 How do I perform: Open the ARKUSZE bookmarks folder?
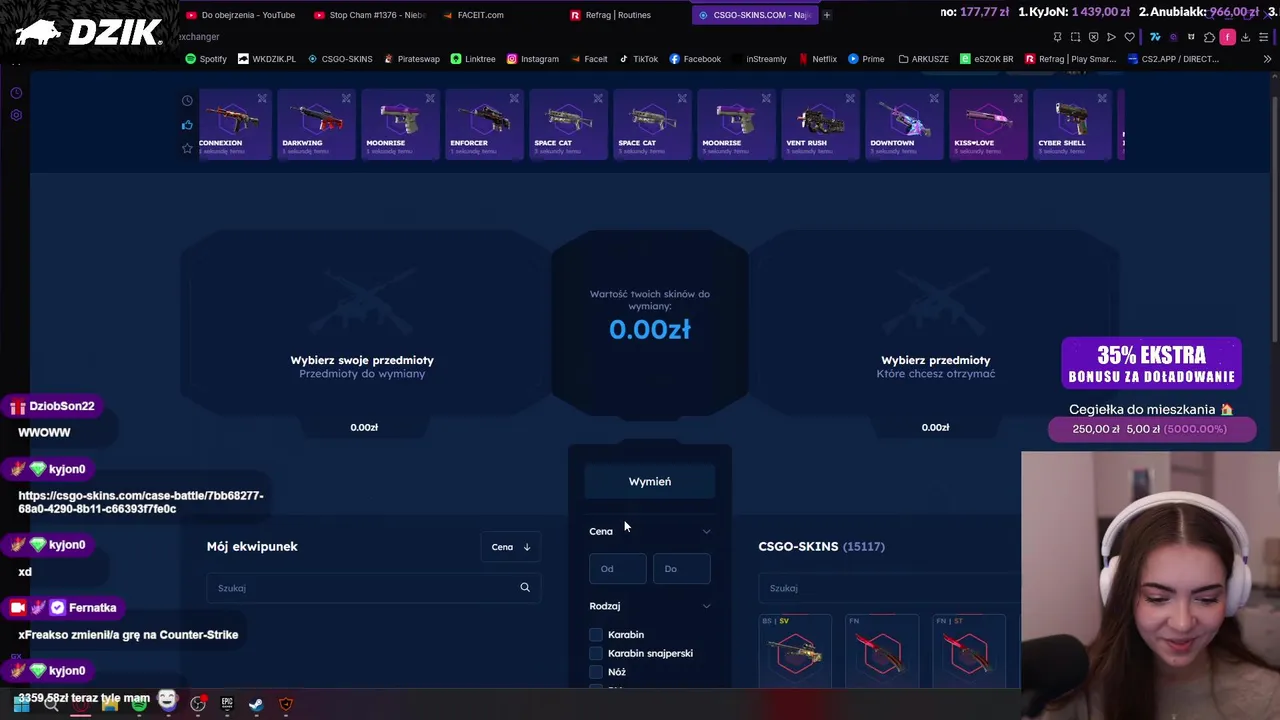(x=923, y=59)
